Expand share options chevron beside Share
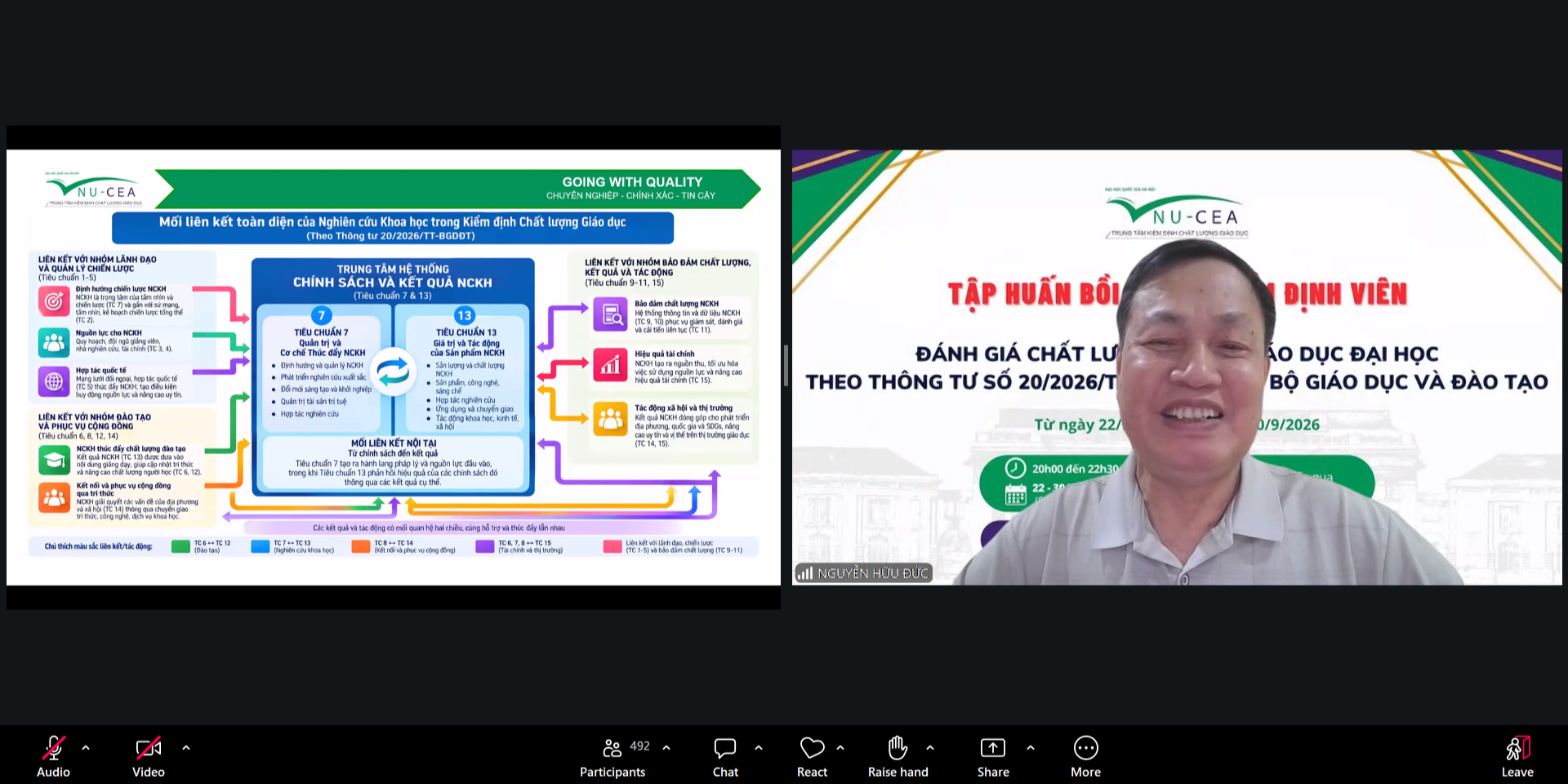Screen dimensions: 1568x784 [x=1031, y=747]
